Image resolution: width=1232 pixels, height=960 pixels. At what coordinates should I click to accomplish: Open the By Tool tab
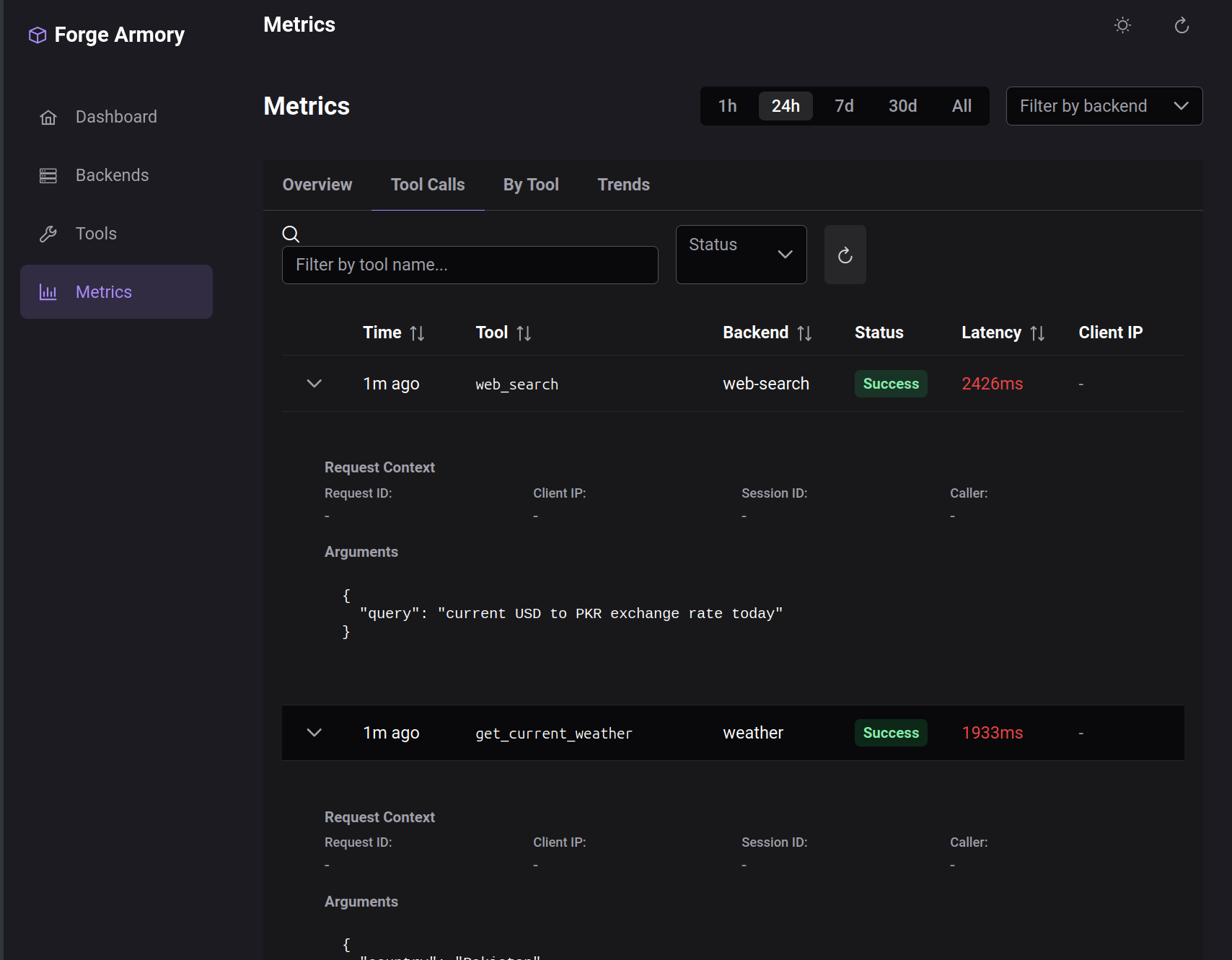tap(531, 185)
